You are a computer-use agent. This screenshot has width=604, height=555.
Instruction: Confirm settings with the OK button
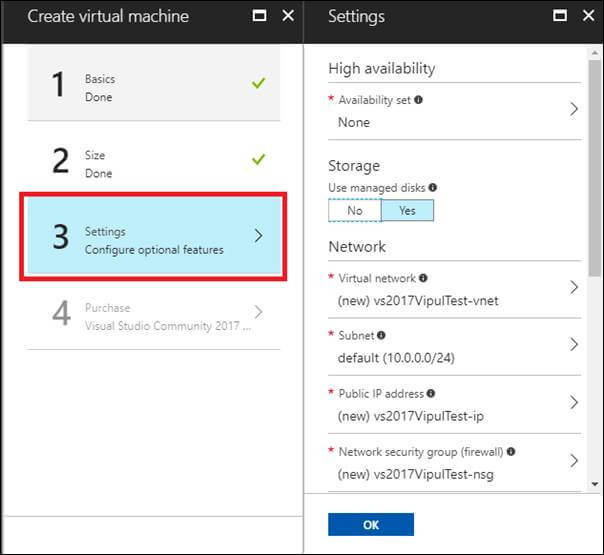click(371, 524)
